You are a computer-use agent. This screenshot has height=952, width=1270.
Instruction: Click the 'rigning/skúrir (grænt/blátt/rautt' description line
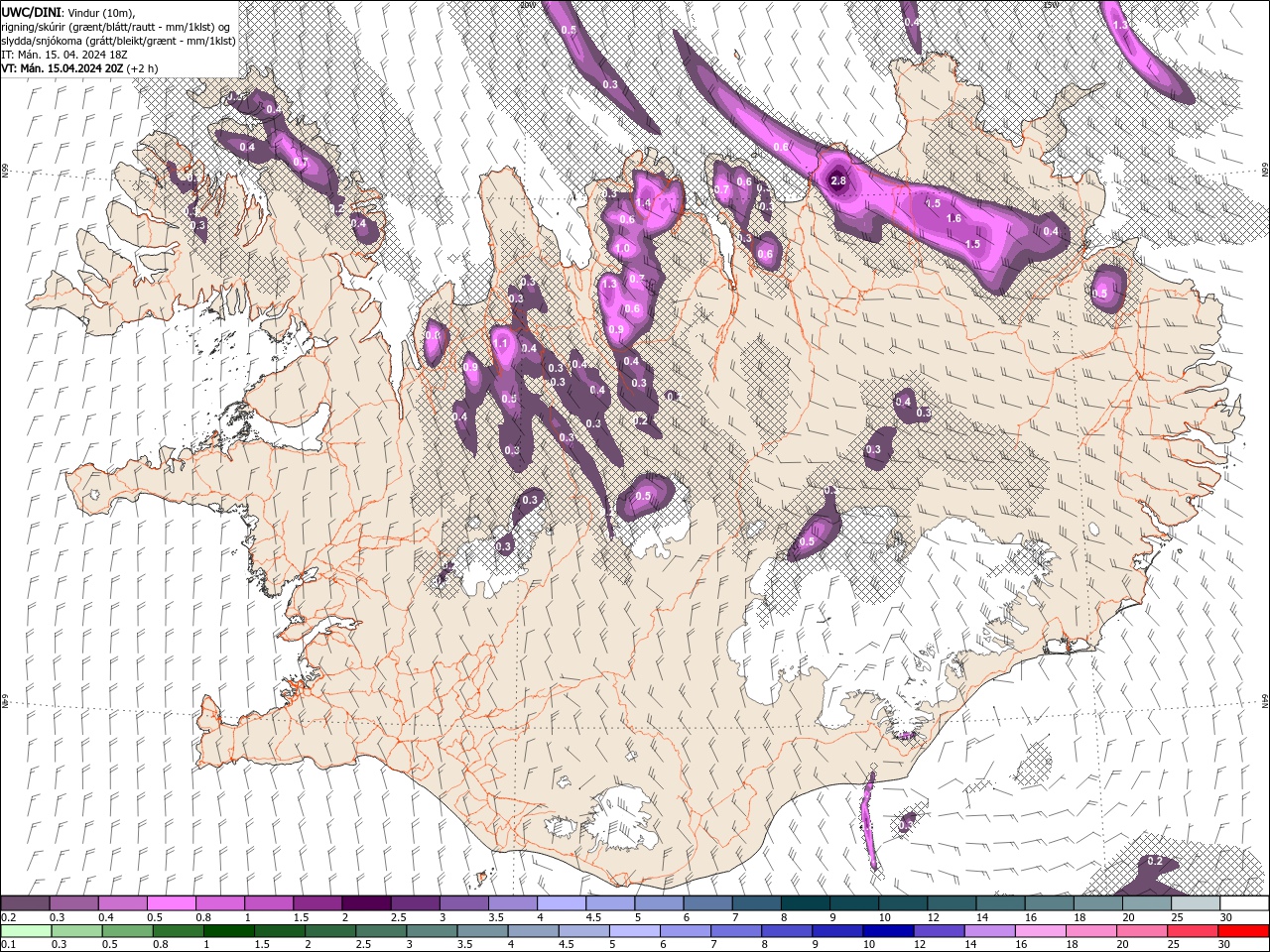(x=116, y=26)
